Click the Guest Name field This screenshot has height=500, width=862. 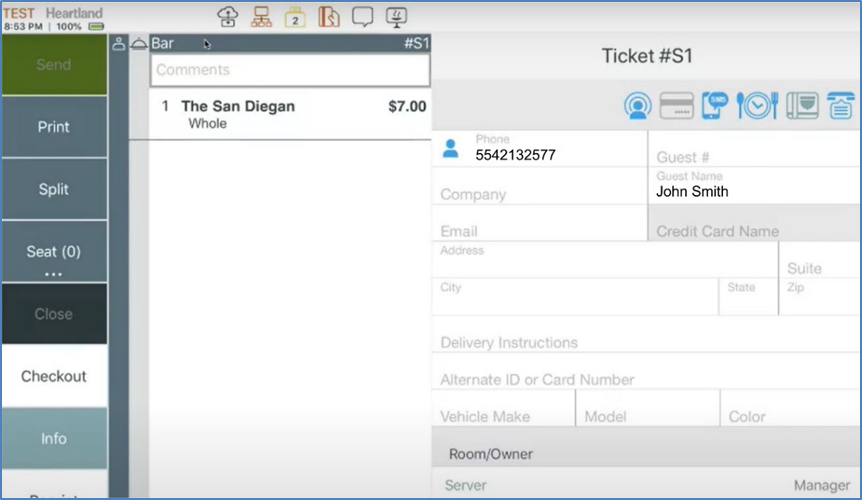coord(750,190)
